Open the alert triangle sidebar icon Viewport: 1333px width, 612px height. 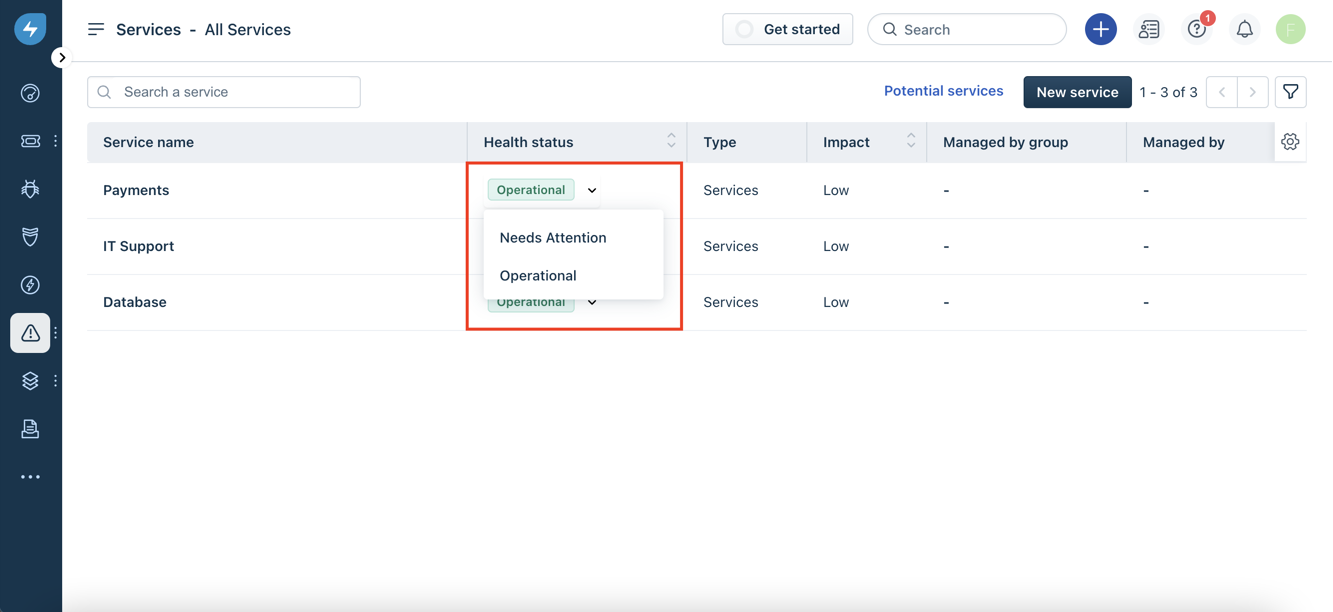pyautogui.click(x=30, y=333)
